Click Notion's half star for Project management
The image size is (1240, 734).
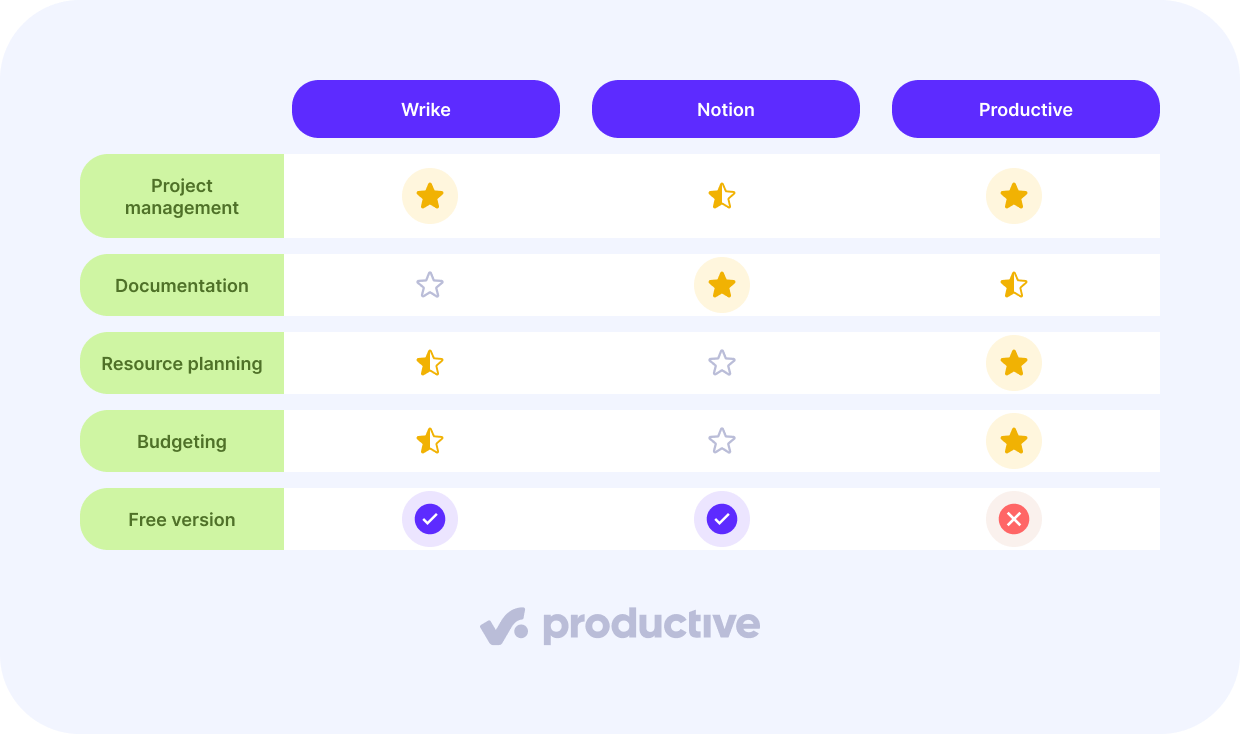722,196
